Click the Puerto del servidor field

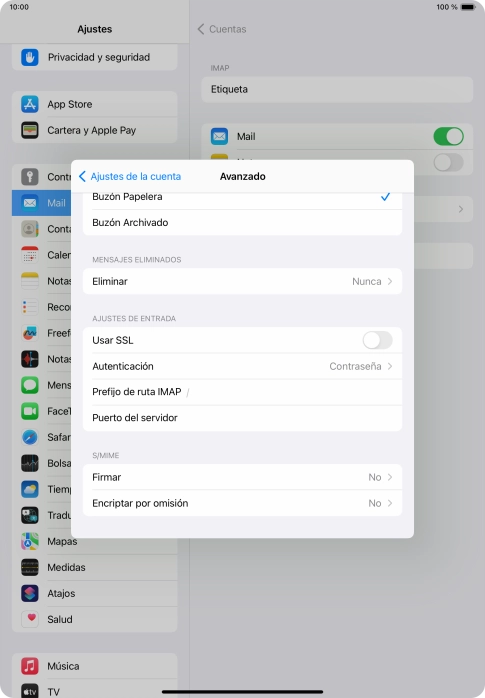pyautogui.click(x=242, y=418)
